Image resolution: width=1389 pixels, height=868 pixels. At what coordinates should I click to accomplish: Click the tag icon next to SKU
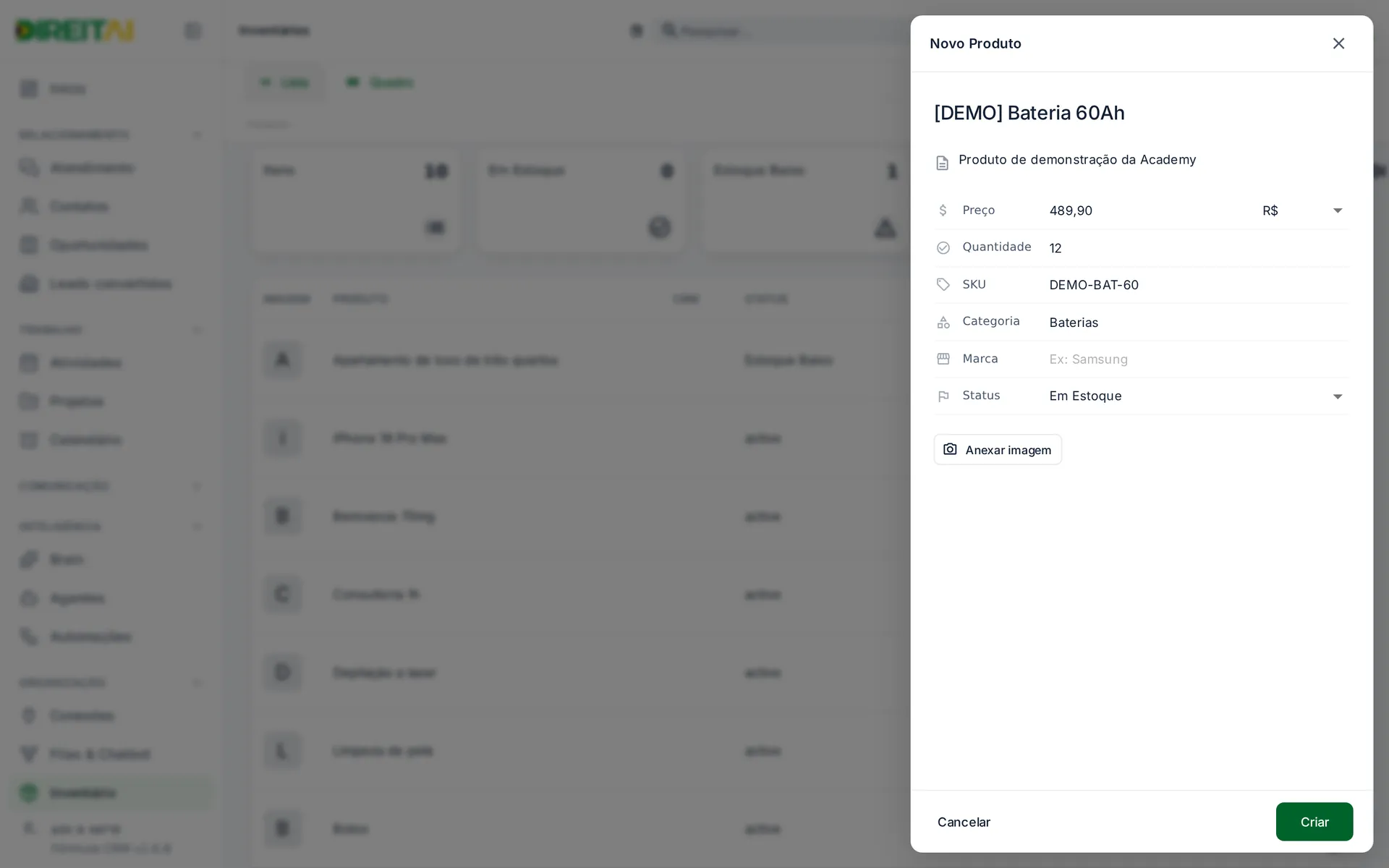tap(943, 285)
